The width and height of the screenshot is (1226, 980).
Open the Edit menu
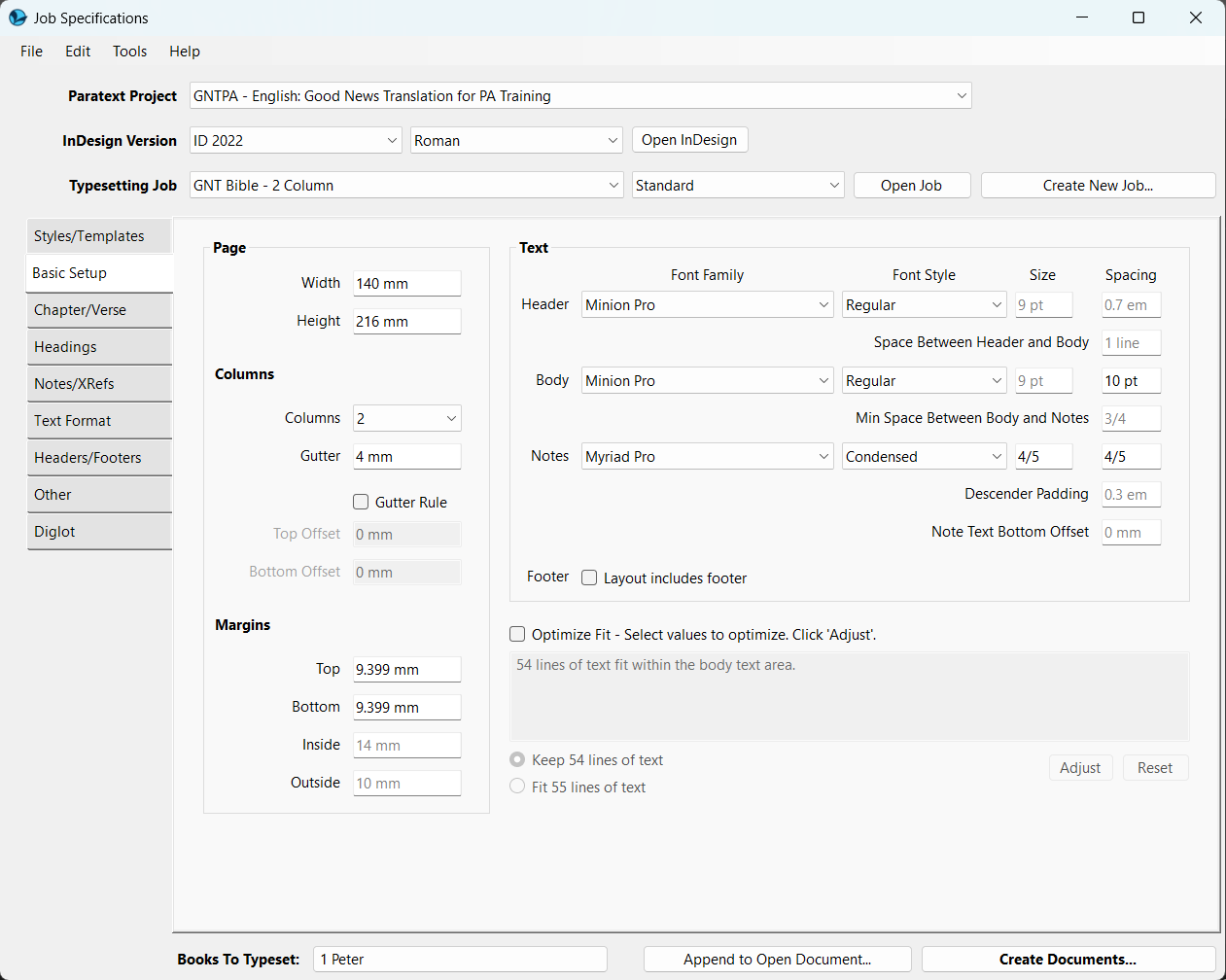tap(78, 52)
